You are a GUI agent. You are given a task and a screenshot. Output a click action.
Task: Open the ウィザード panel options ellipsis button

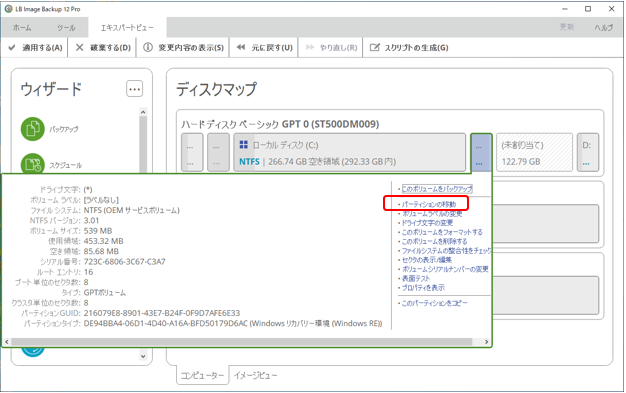(135, 89)
